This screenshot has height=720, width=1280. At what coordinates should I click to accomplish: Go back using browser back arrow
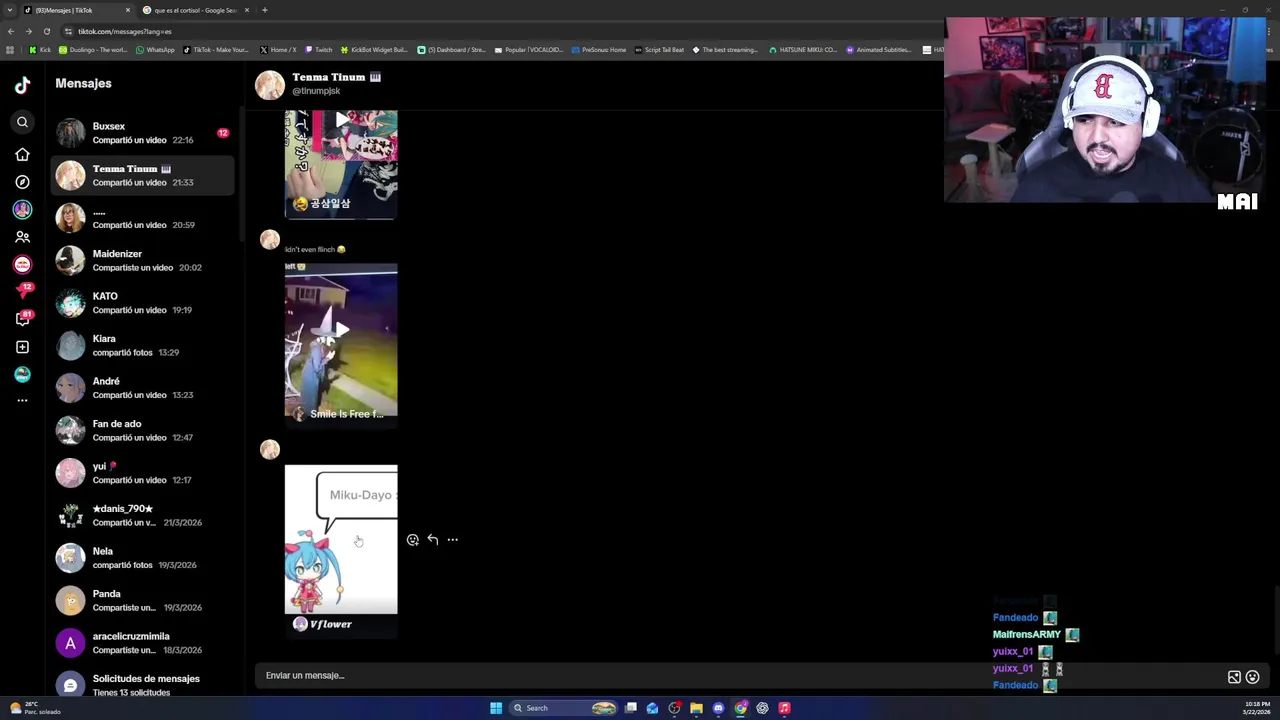click(10, 31)
